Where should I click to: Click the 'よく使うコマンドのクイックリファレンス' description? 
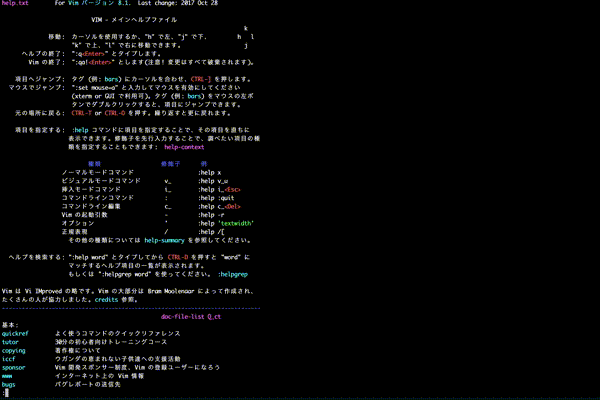tap(117, 333)
